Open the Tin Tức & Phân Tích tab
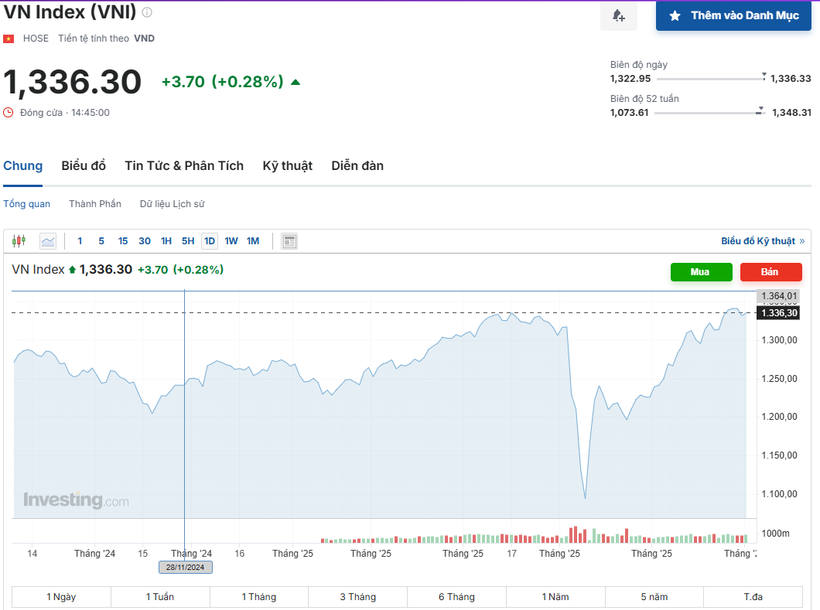820x610 pixels. tap(184, 165)
